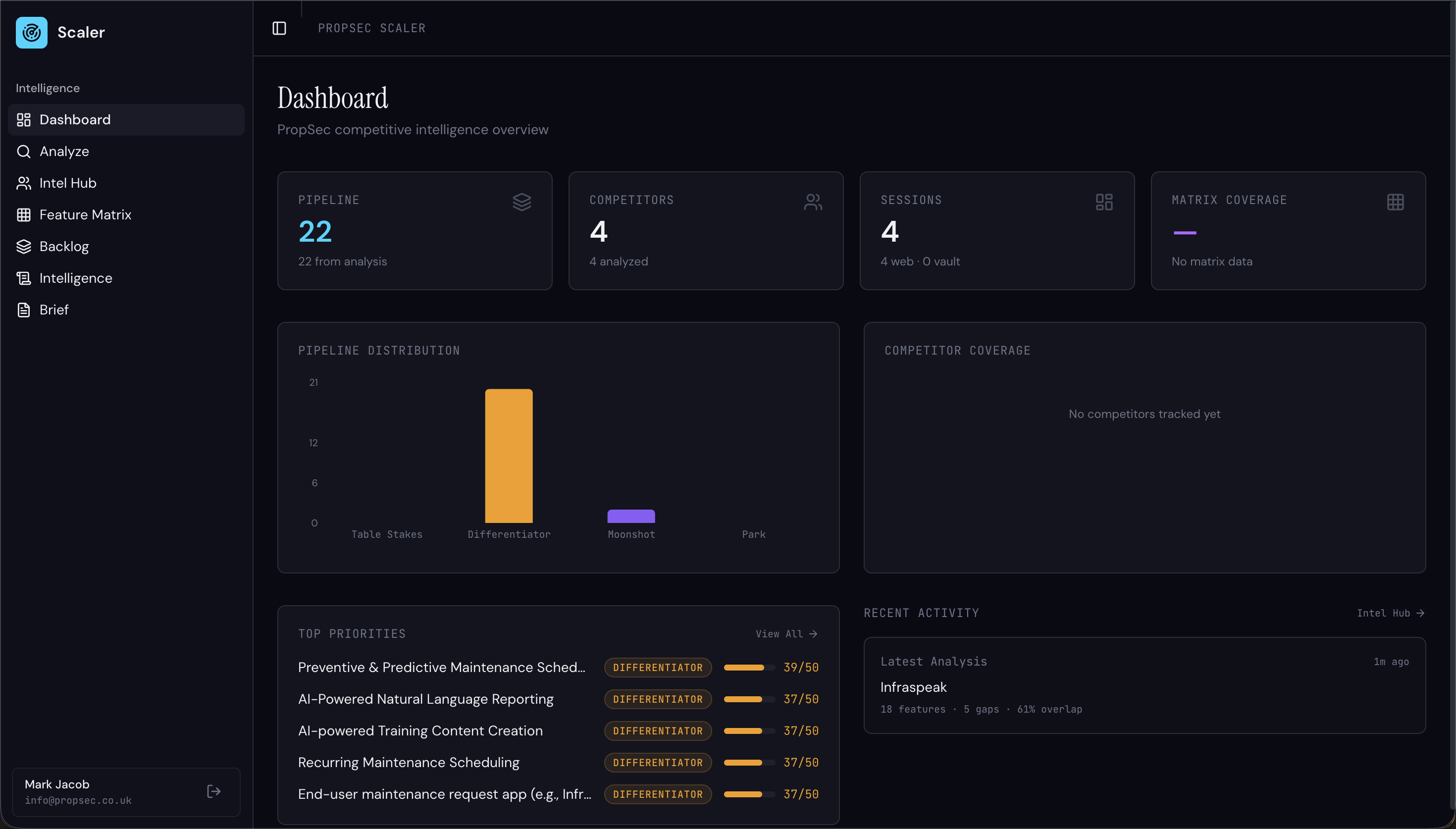Click the Brief document icon
This screenshot has height=829, width=1456.
(23, 310)
